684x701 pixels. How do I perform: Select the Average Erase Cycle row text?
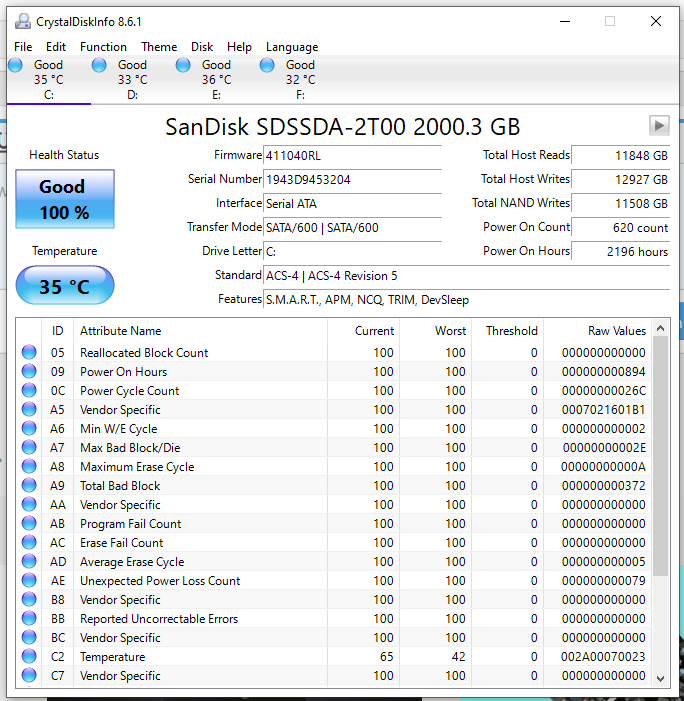pos(132,562)
